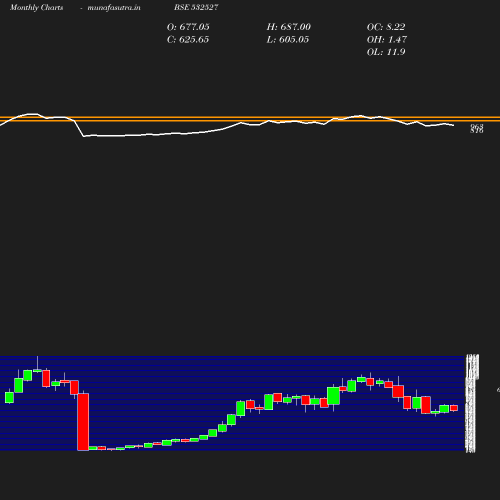
Task: Select the low value 'L: 605.05'
Action: tap(288, 40)
